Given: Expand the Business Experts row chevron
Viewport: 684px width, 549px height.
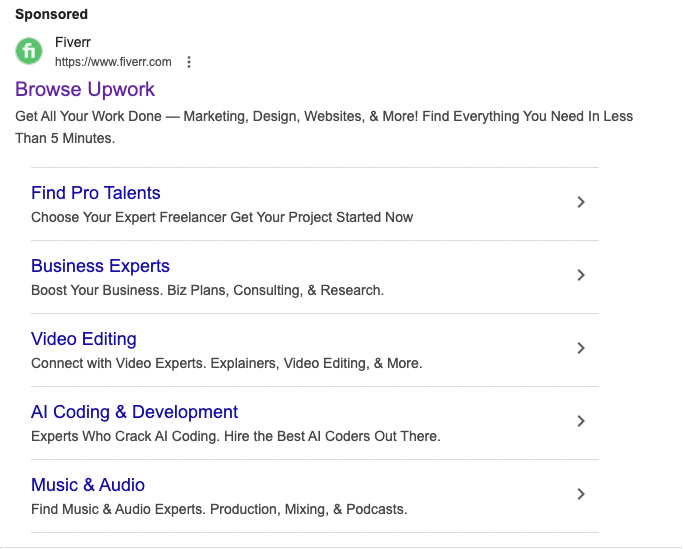Looking at the screenshot, I should [x=581, y=275].
